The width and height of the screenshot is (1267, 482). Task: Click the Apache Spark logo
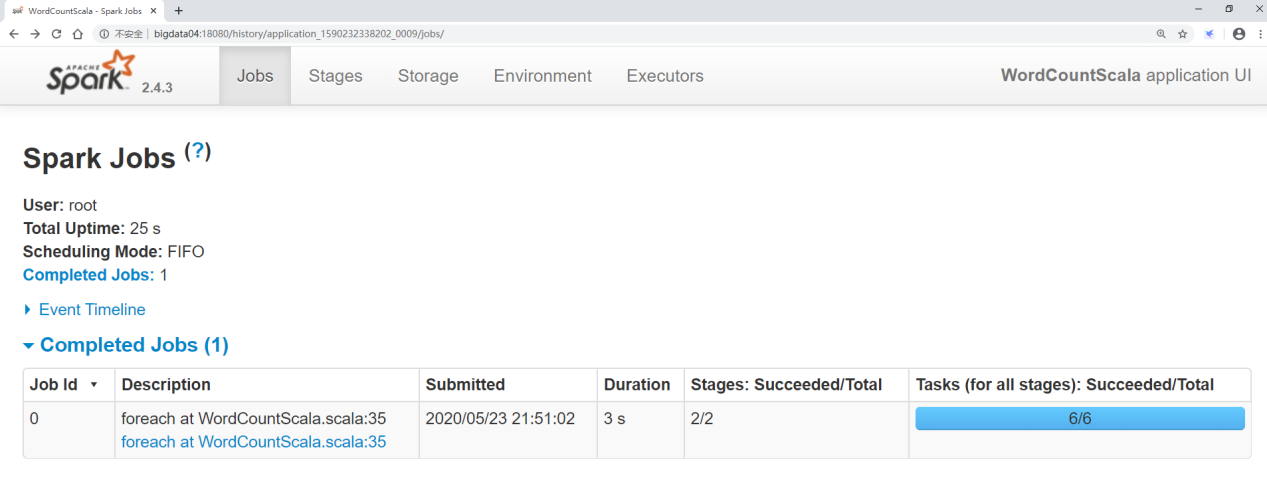pos(89,73)
